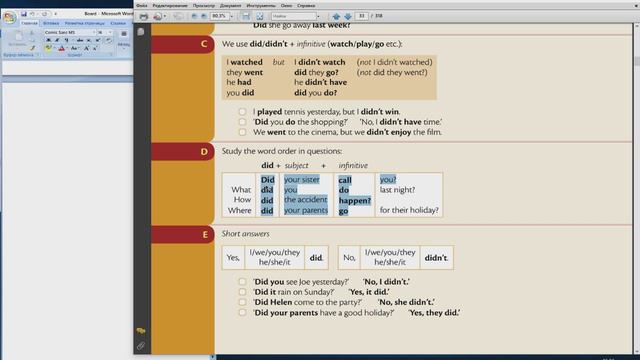Viewport: 640px width, 360px height.
Task: Click the Redo icon in Word quick access
Action: 44,13
